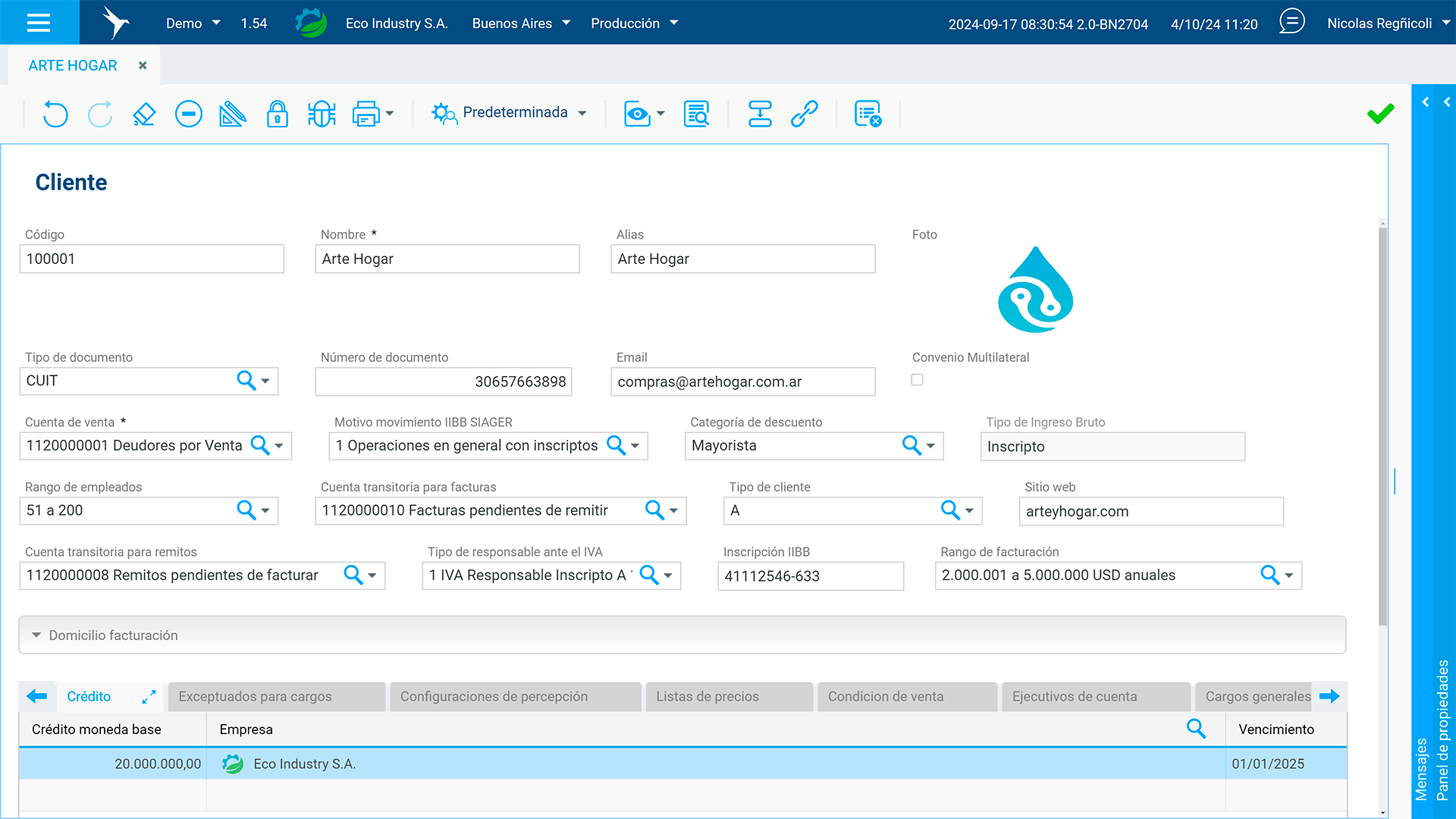The image size is (1456, 819).
Task: Search Tipo de documento lookup icon
Action: click(x=246, y=381)
